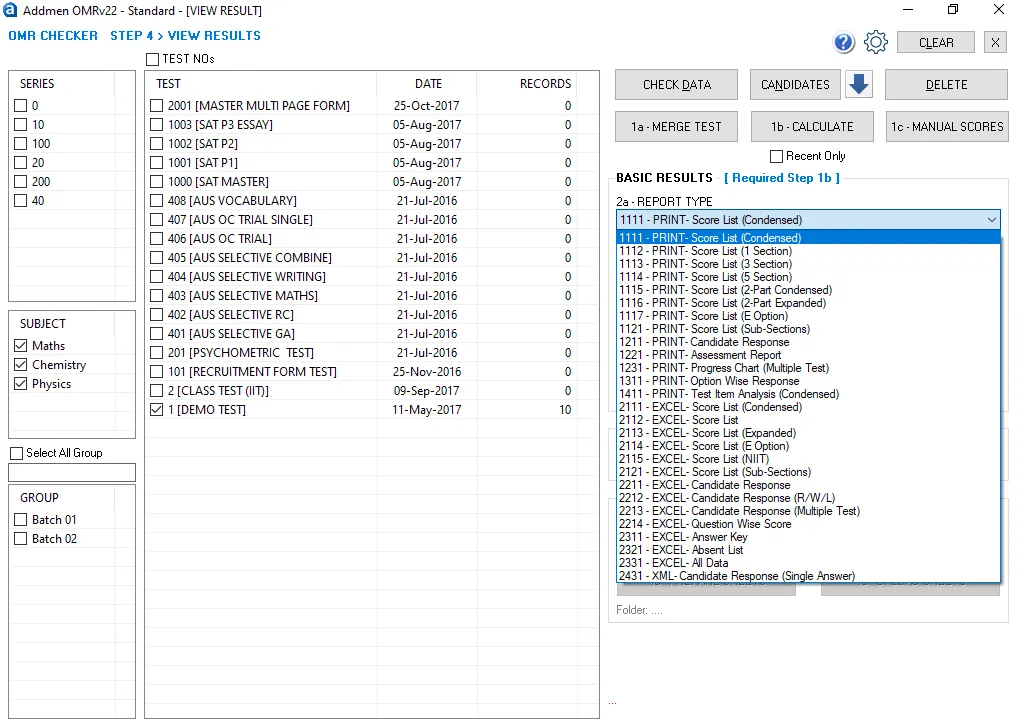This screenshot has width=1024, height=727.
Task: Open the blue help question mark icon
Action: [844, 42]
